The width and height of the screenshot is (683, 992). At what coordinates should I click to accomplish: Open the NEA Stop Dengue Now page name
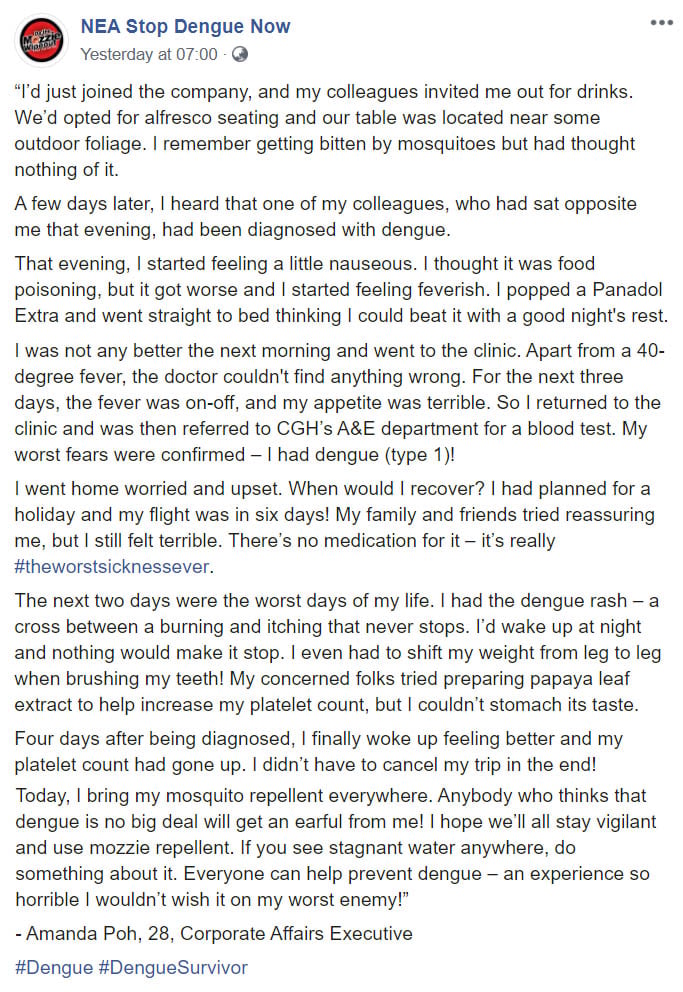click(185, 26)
